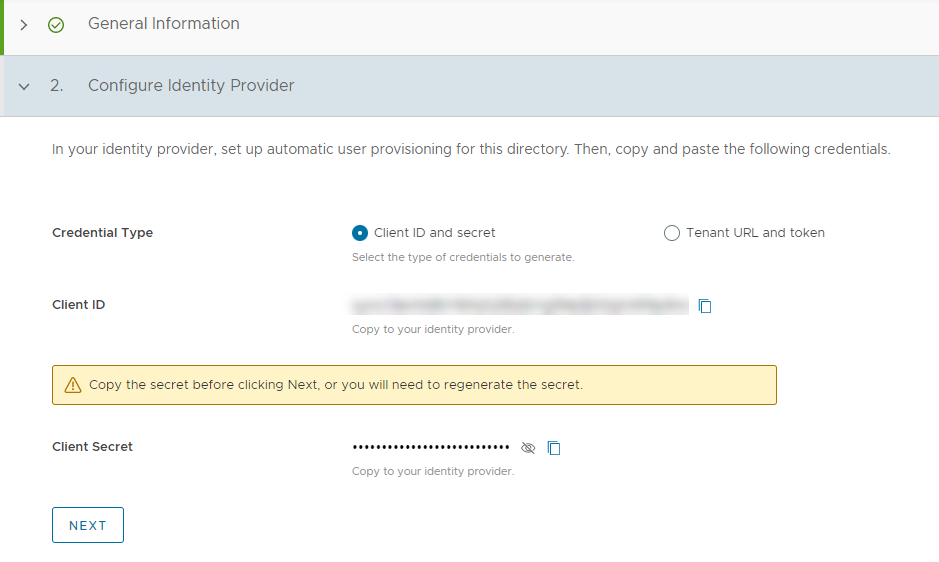Screen dimensions: 939x562
Task: Click the copy secret warning message text
Action: (335, 385)
